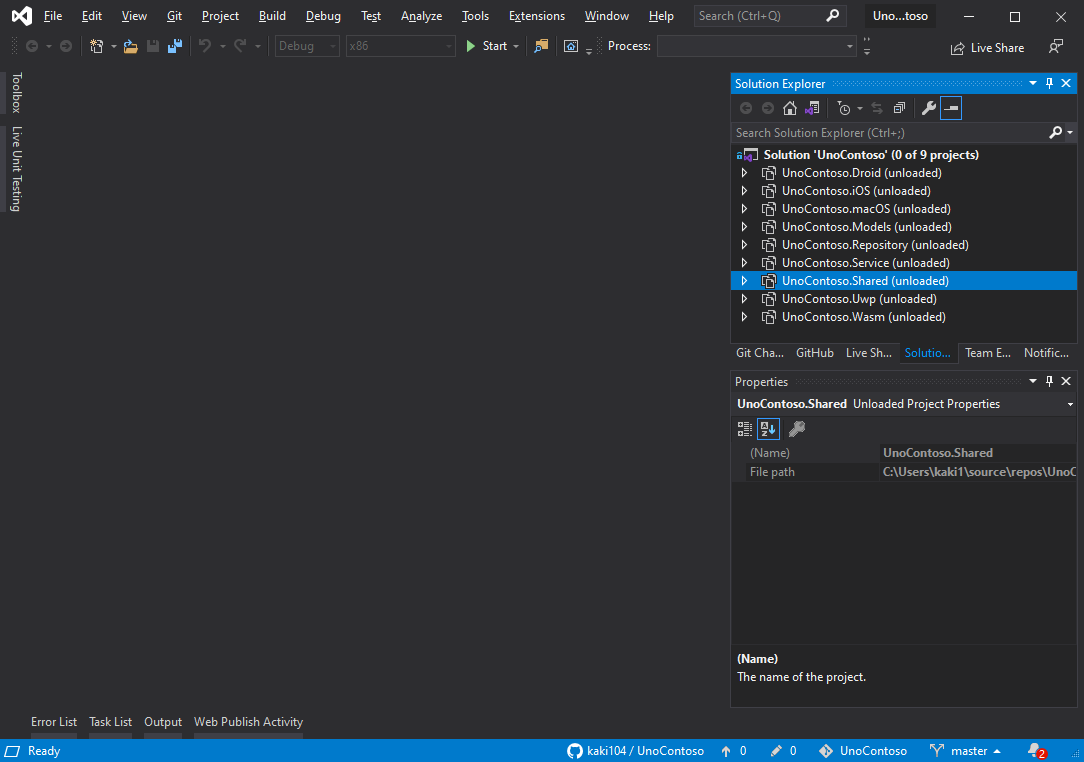This screenshot has height=762, width=1084.
Task: Click the Live Share button
Action: point(987,48)
